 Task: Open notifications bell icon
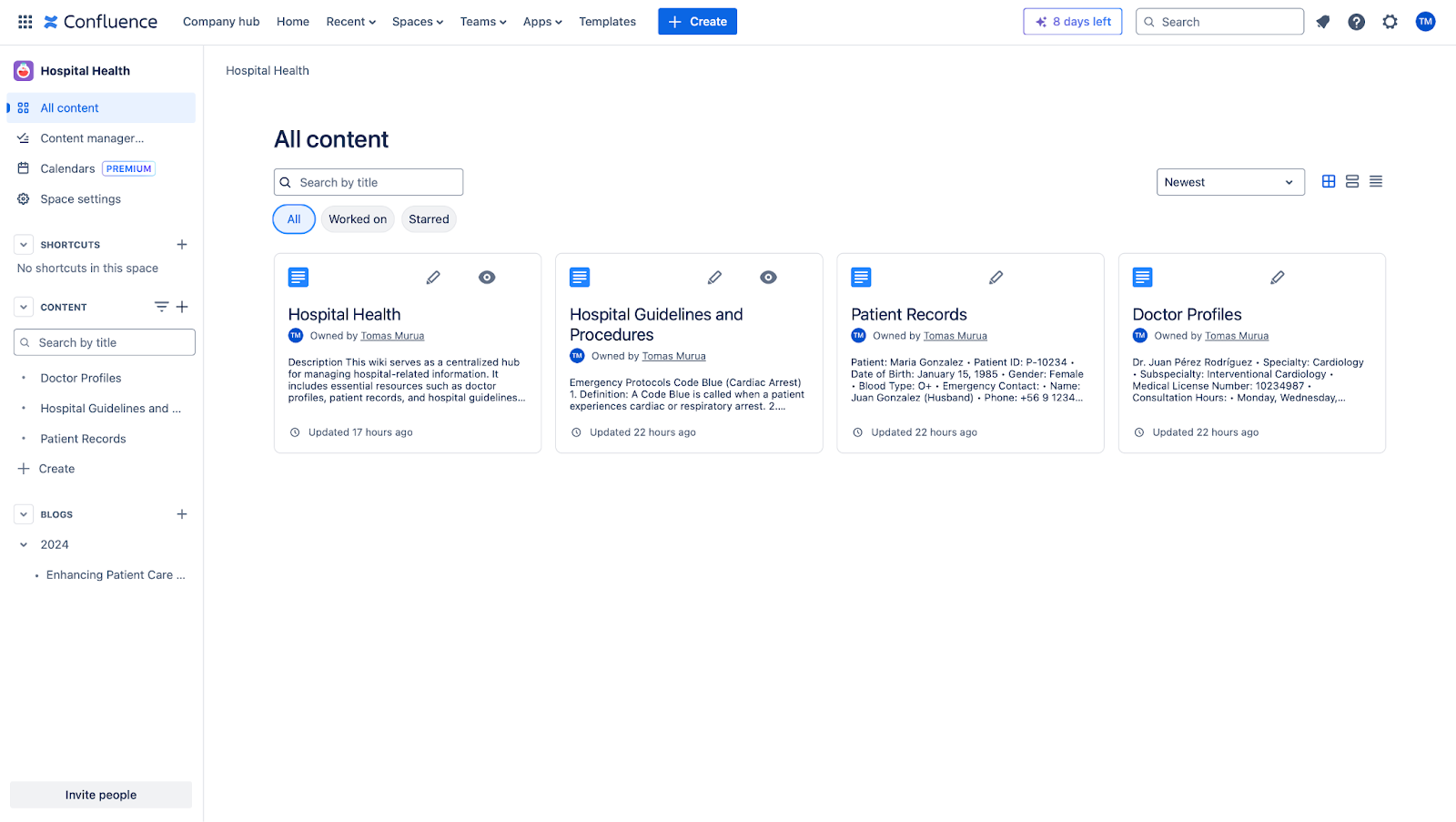click(x=1323, y=22)
